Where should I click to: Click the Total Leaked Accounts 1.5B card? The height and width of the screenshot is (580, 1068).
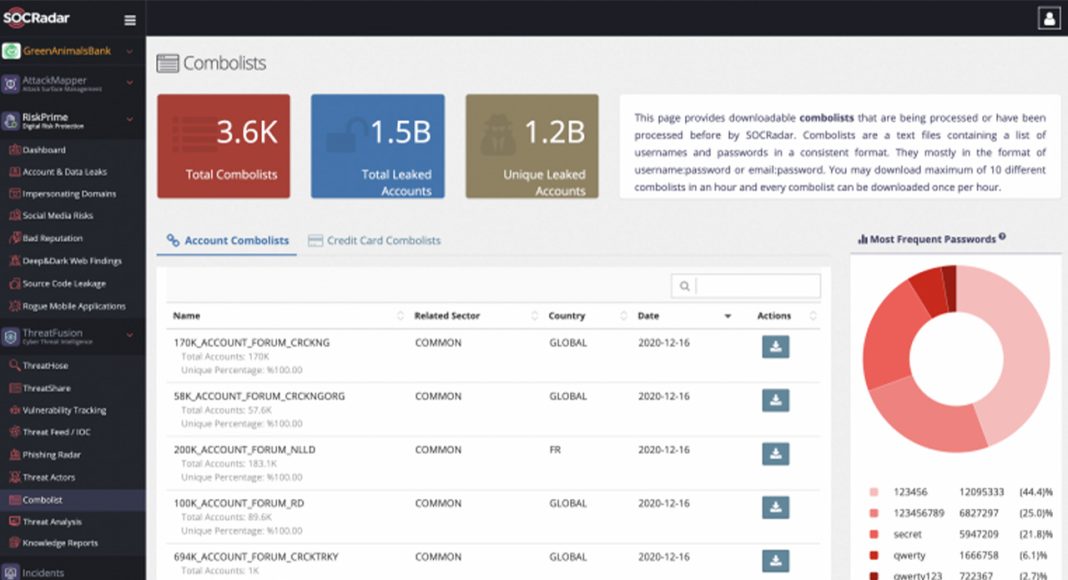(x=378, y=146)
